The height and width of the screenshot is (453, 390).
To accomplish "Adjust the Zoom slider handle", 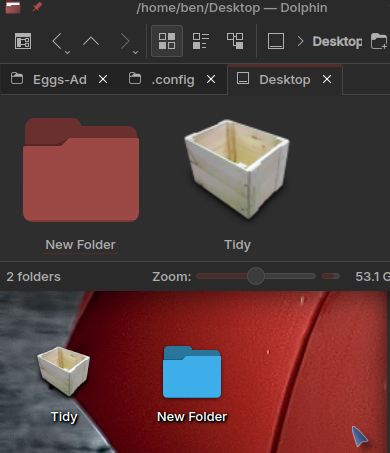I will (x=256, y=276).
